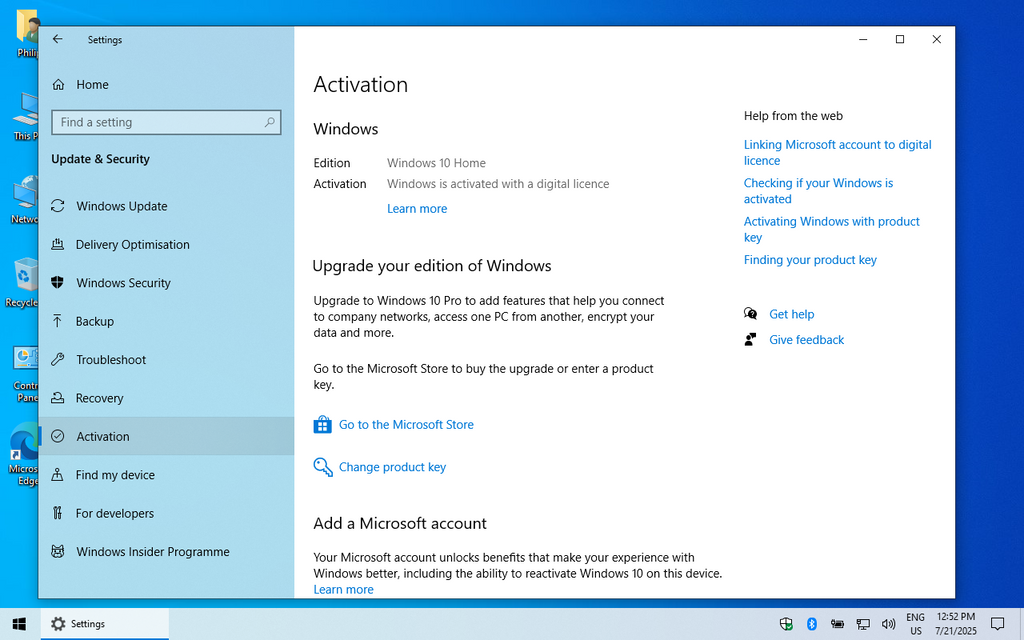The width and height of the screenshot is (1024, 640).
Task: Click the Windows Insider Programme cat icon
Action: [x=57, y=551]
